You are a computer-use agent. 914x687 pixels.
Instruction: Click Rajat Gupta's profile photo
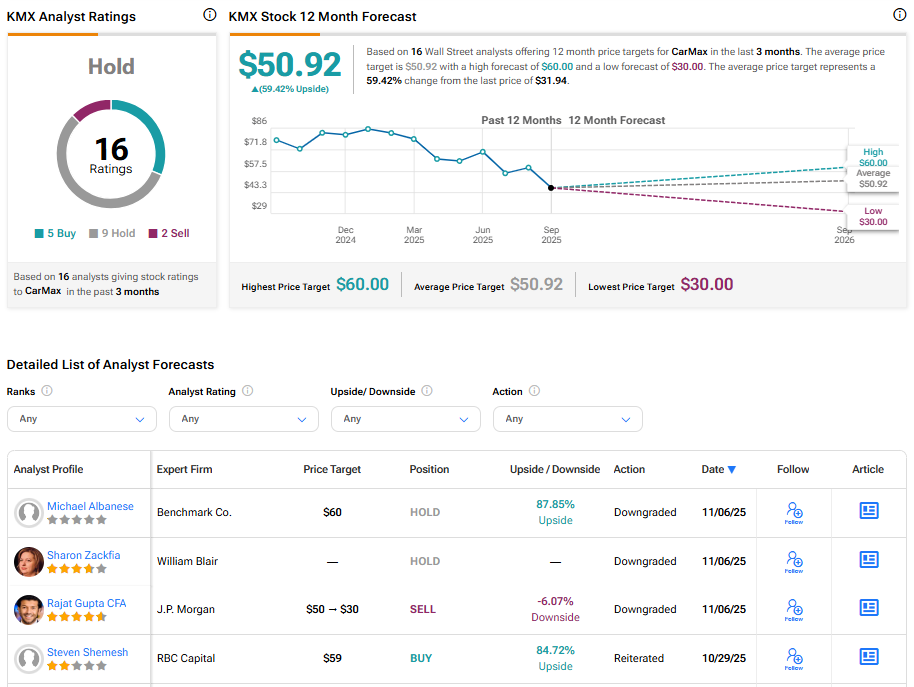(x=29, y=610)
